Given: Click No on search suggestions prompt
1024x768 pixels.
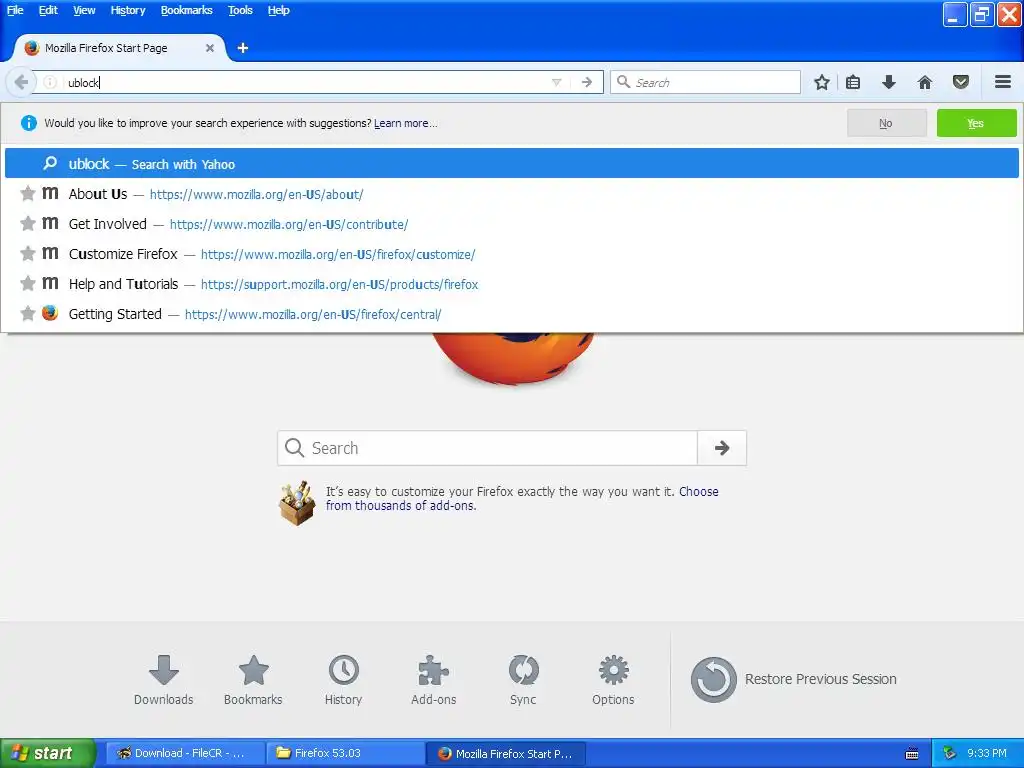Looking at the screenshot, I should click(x=886, y=123).
